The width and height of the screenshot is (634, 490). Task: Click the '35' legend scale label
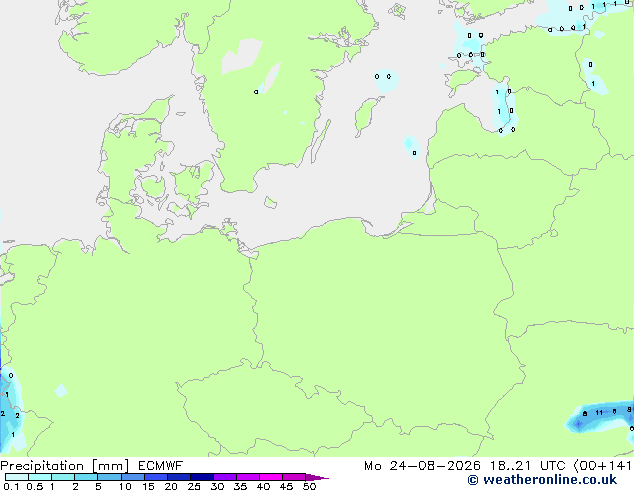[x=240, y=486]
